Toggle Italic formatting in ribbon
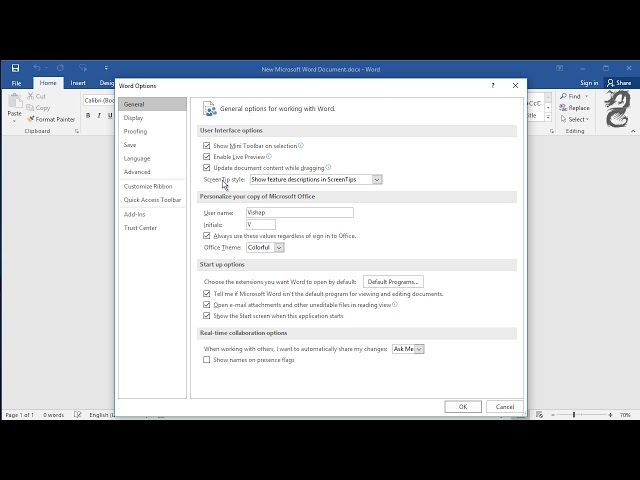Image resolution: width=640 pixels, height=480 pixels. 99,116
